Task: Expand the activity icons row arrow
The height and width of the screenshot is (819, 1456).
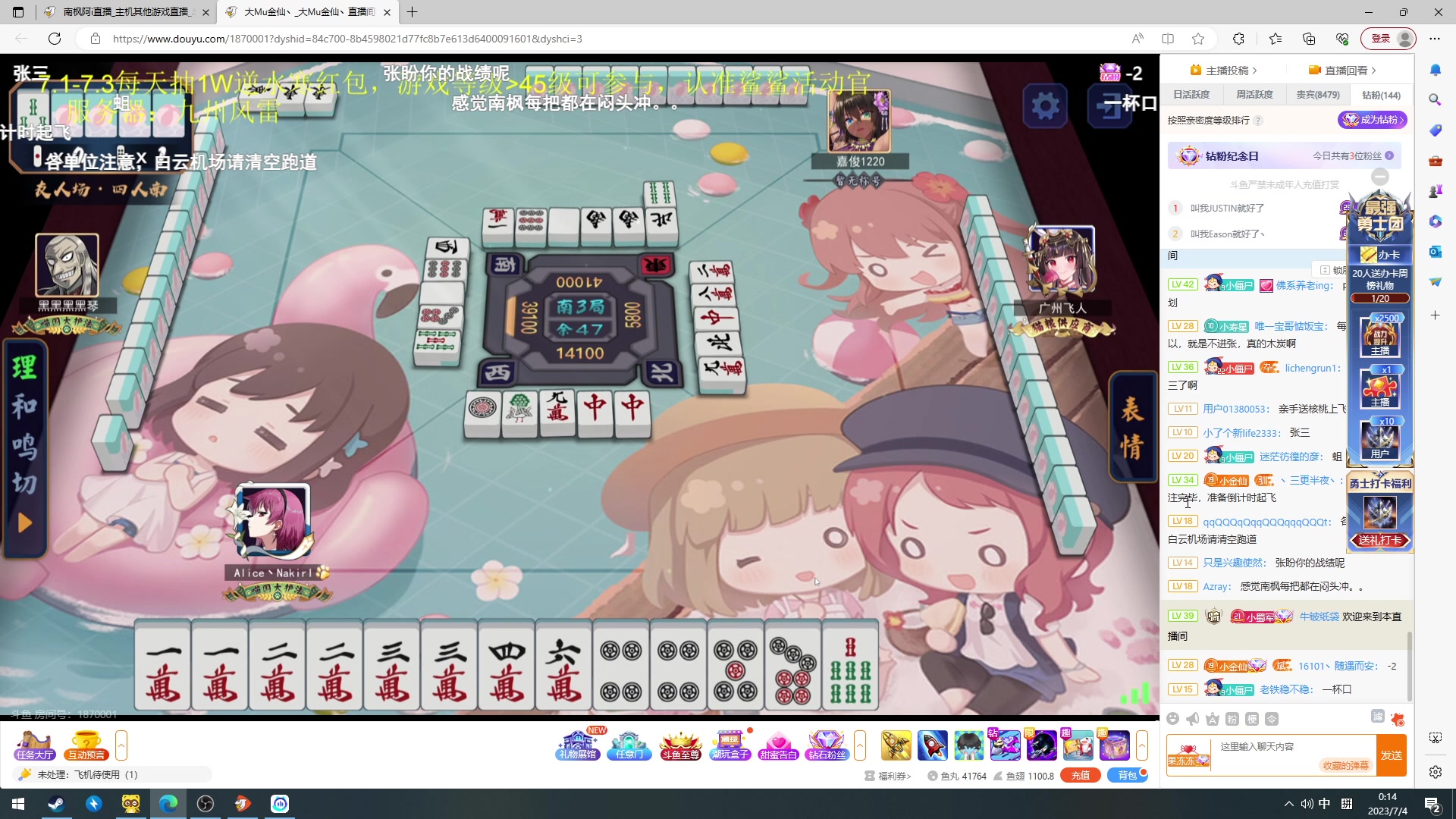Action: 860,745
